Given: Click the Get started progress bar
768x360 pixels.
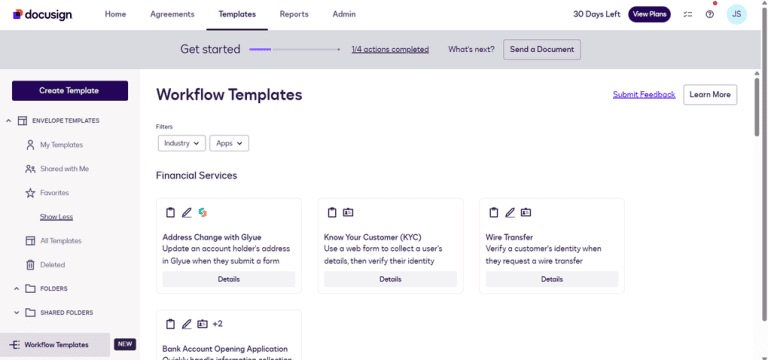Looking at the screenshot, I should (x=294, y=49).
